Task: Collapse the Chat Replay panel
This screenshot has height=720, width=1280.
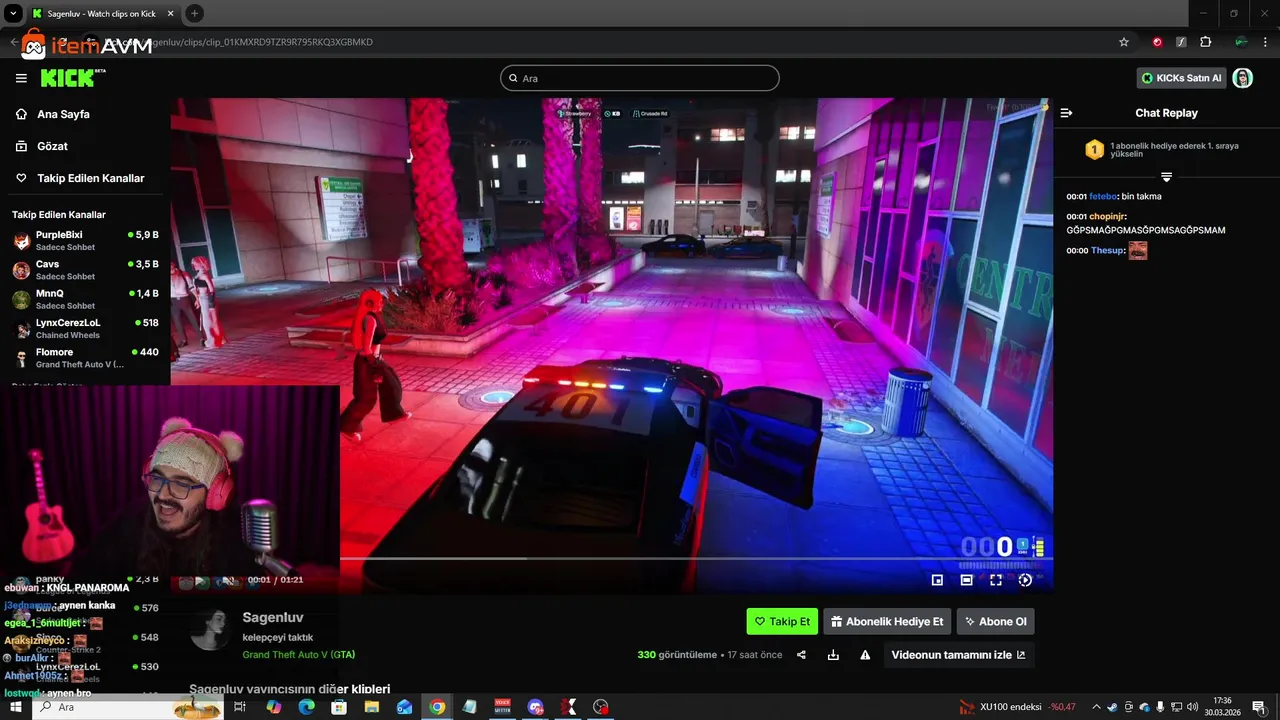Action: (x=1066, y=113)
